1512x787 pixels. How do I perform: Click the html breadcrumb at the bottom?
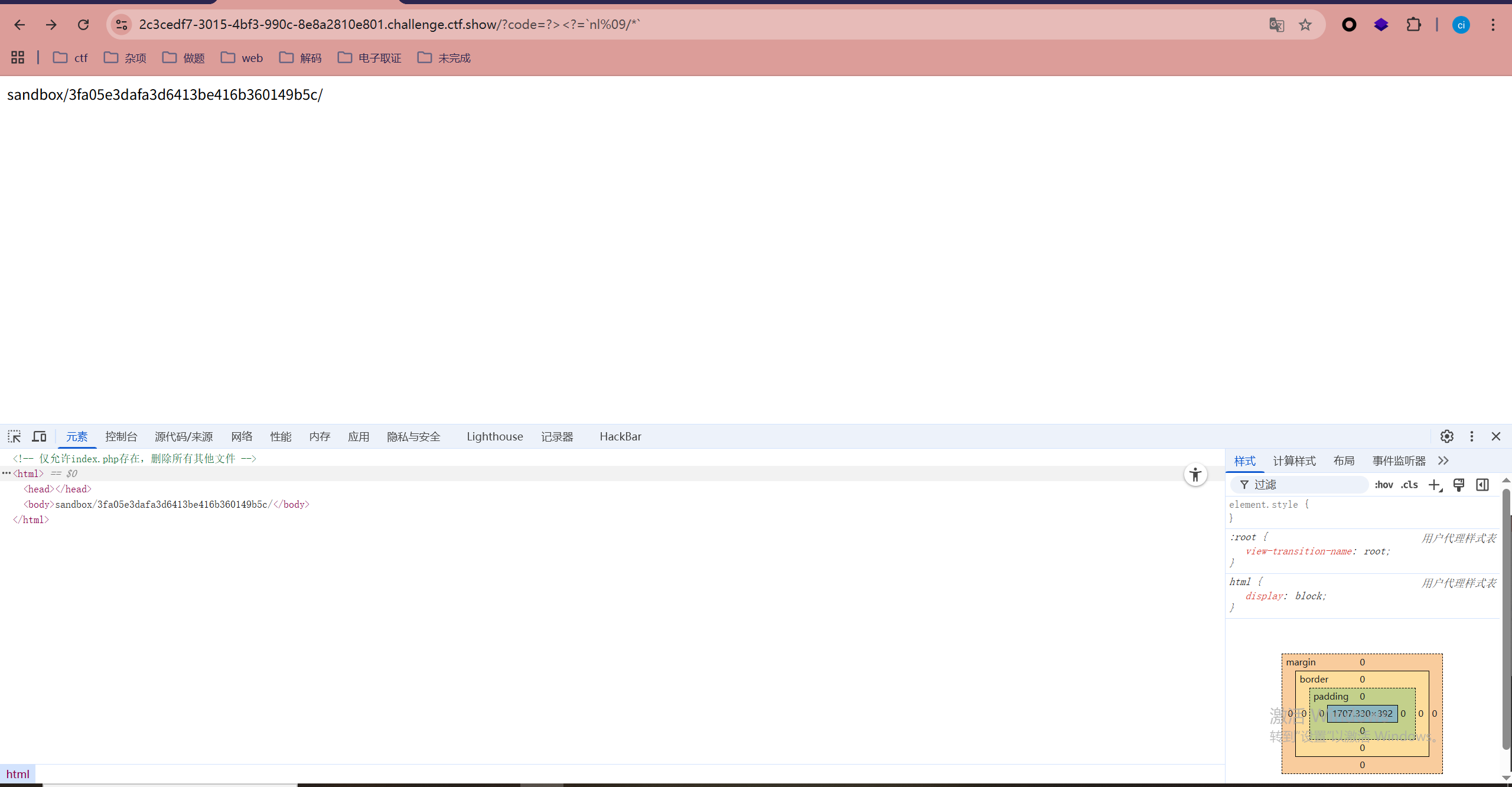click(x=18, y=774)
